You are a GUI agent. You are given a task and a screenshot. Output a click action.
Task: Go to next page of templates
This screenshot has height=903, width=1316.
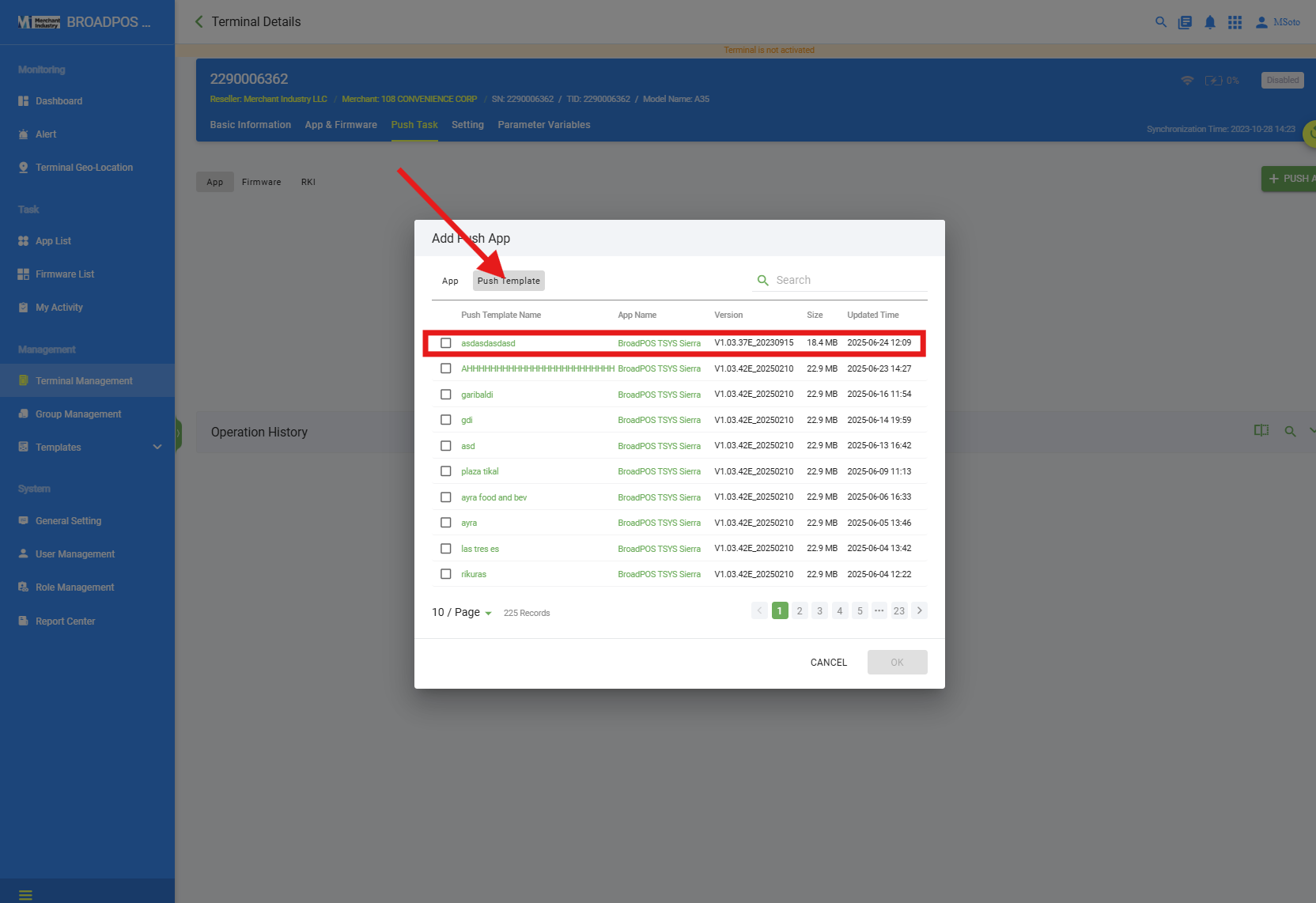pyautogui.click(x=919, y=610)
